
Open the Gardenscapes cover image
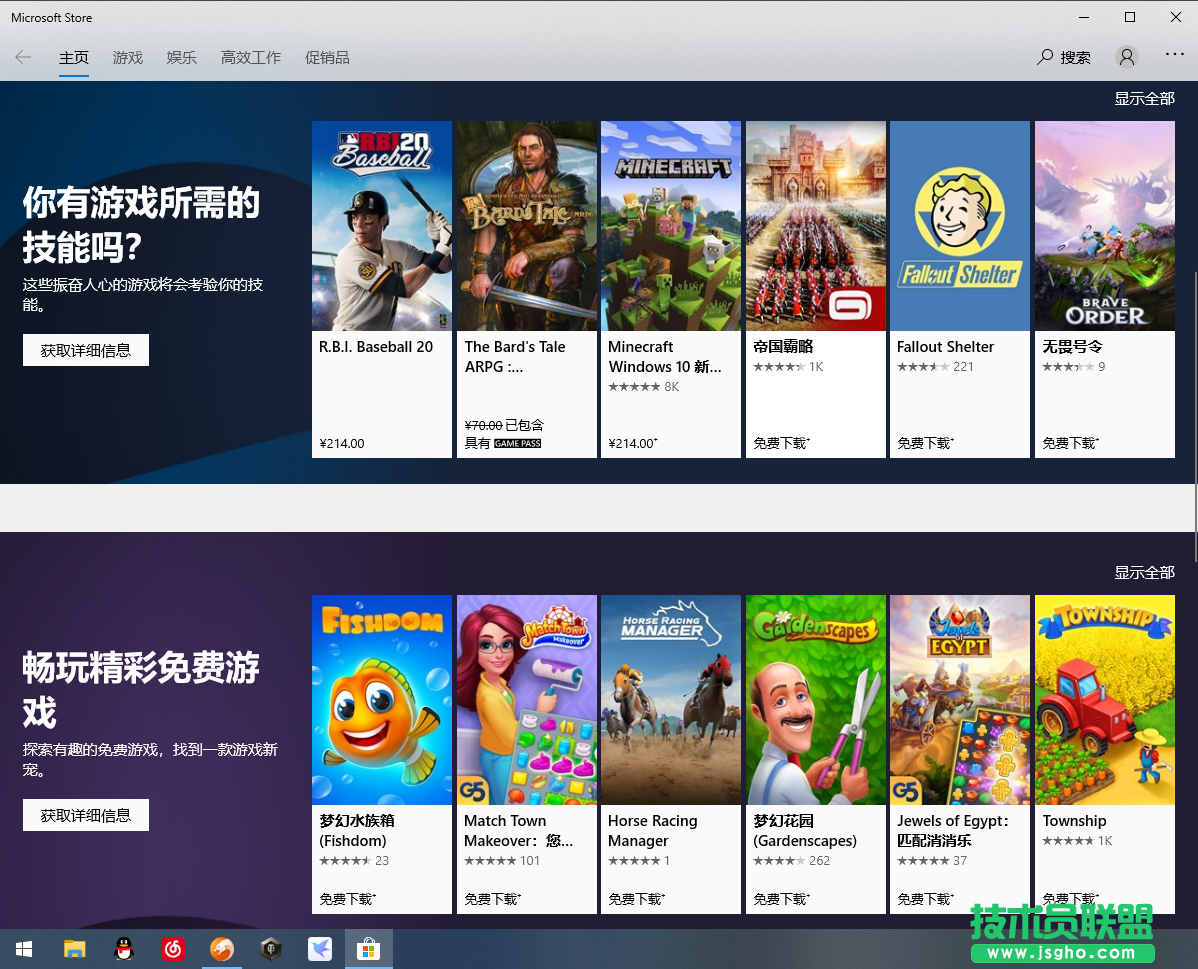tap(816, 700)
